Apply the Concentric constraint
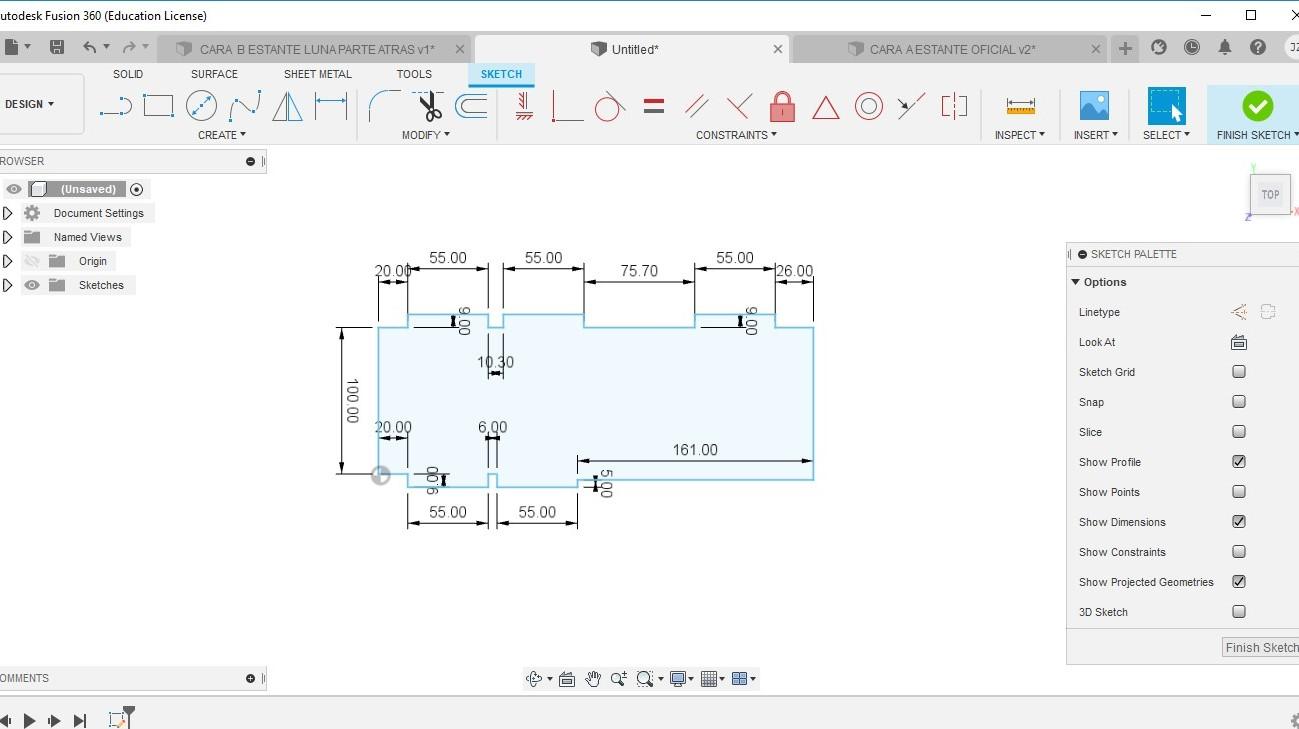The height and width of the screenshot is (729, 1299). click(x=868, y=106)
